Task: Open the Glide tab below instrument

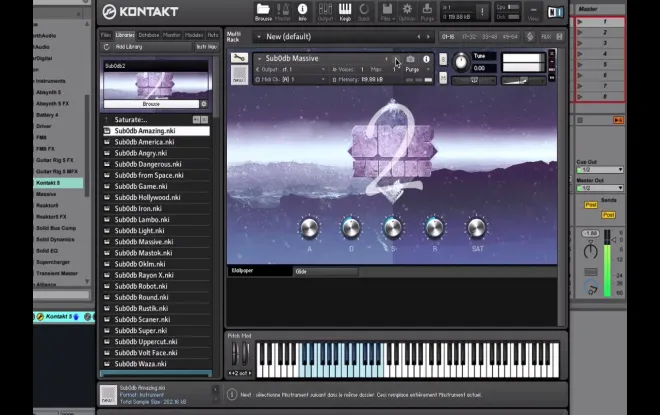Action: (325, 271)
